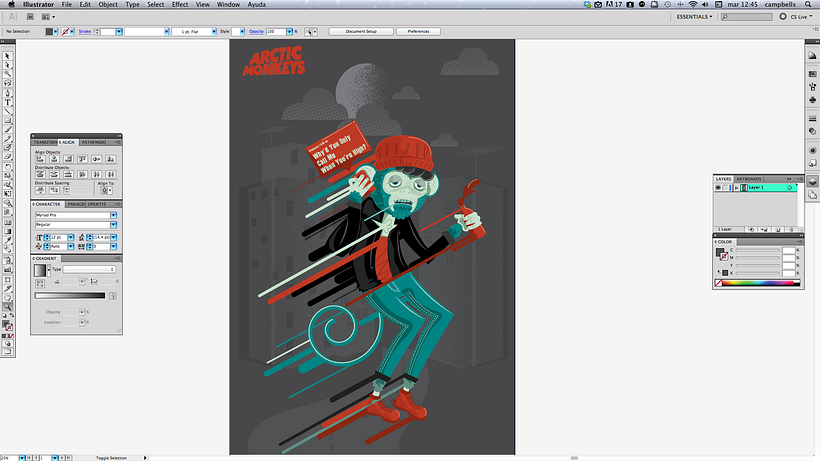Open the Myriad Pro font family dropdown
This screenshot has height=461, width=820.
coord(113,215)
